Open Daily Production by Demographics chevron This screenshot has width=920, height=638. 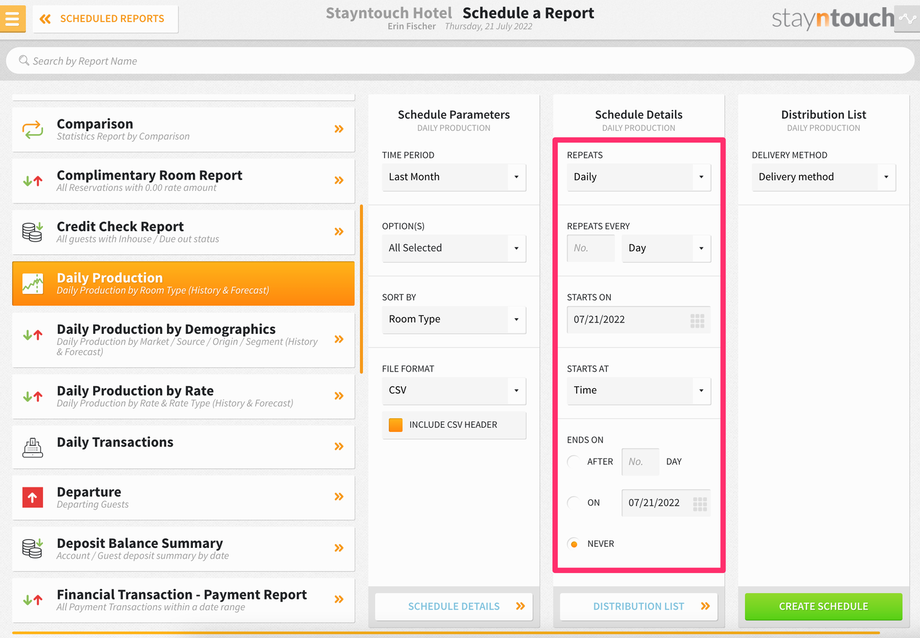point(339,339)
